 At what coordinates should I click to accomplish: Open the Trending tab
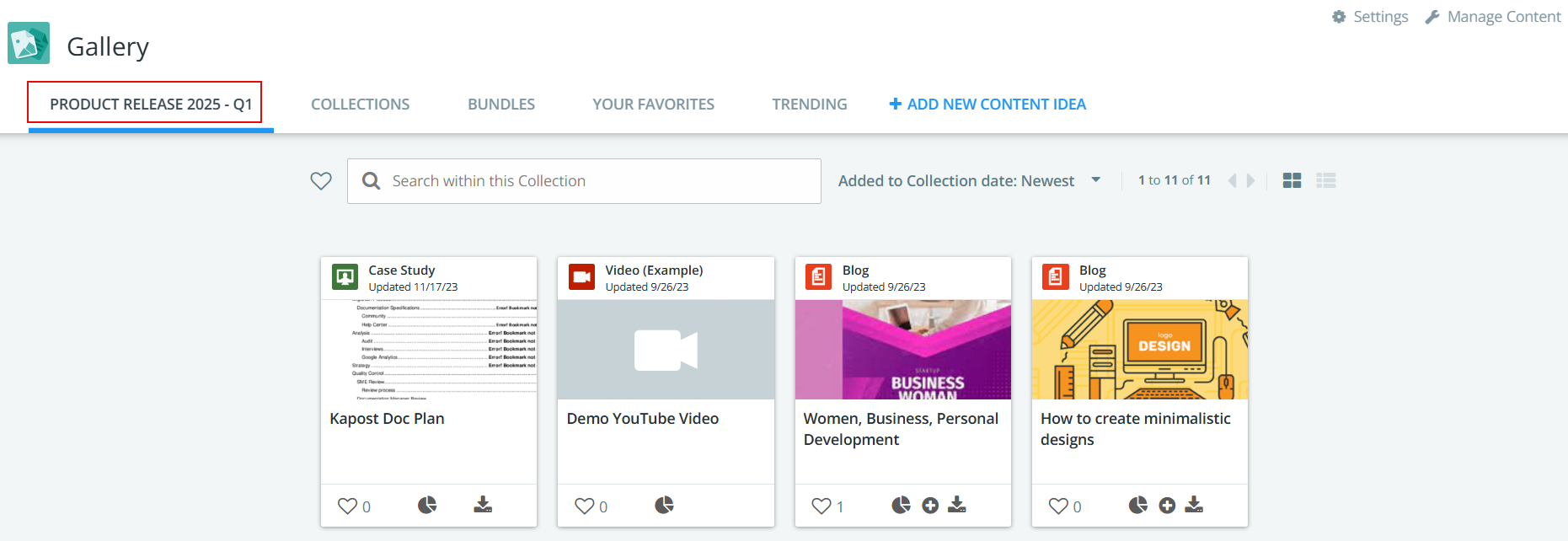pos(810,104)
